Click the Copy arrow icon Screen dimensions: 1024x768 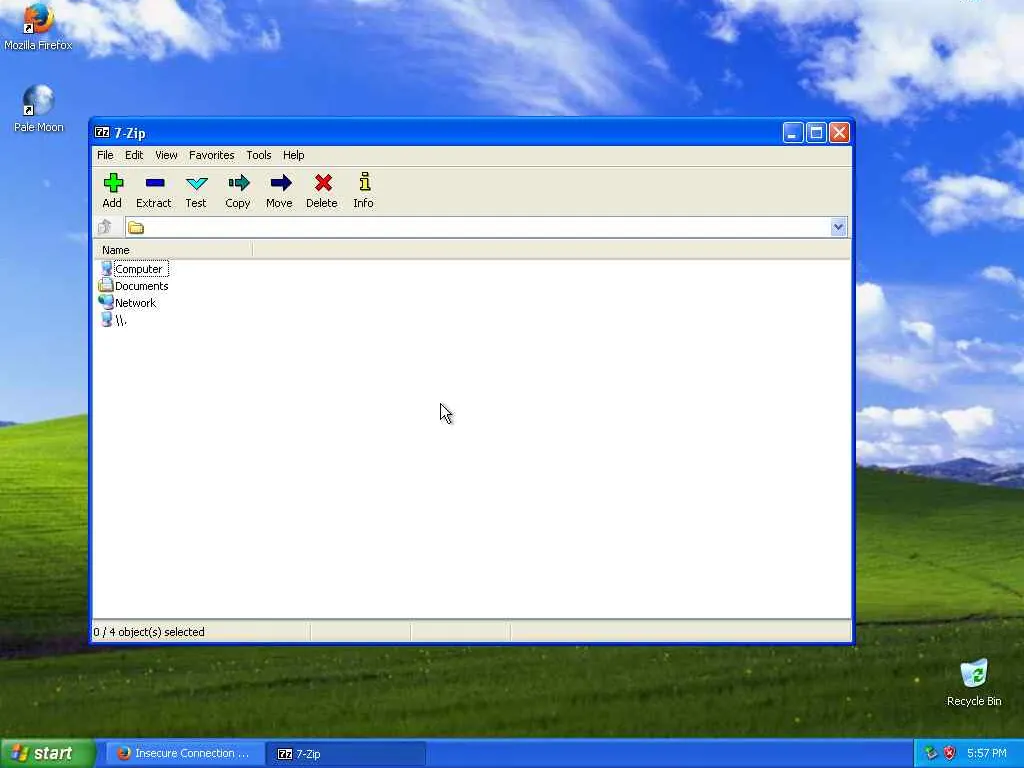click(238, 183)
